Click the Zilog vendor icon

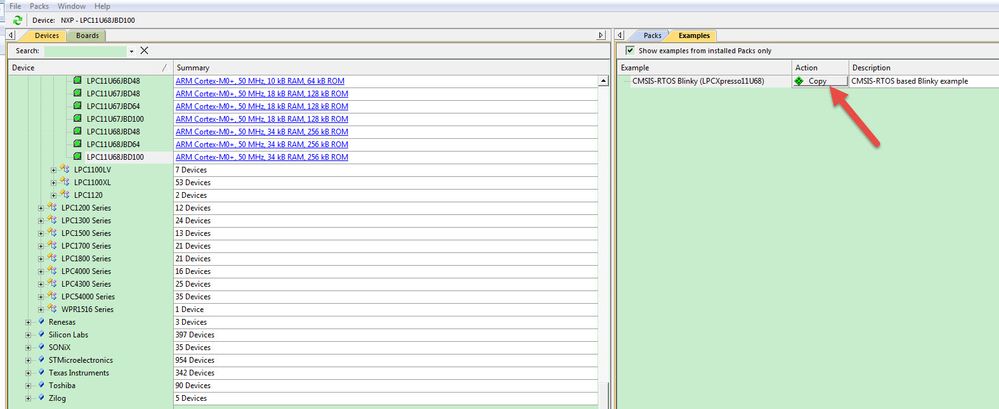click(41, 398)
